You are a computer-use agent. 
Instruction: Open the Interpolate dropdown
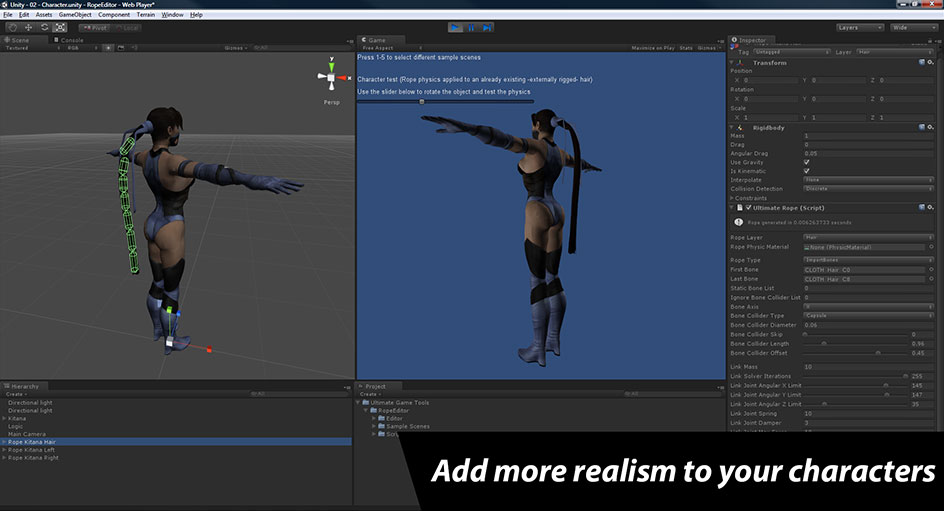coord(868,179)
